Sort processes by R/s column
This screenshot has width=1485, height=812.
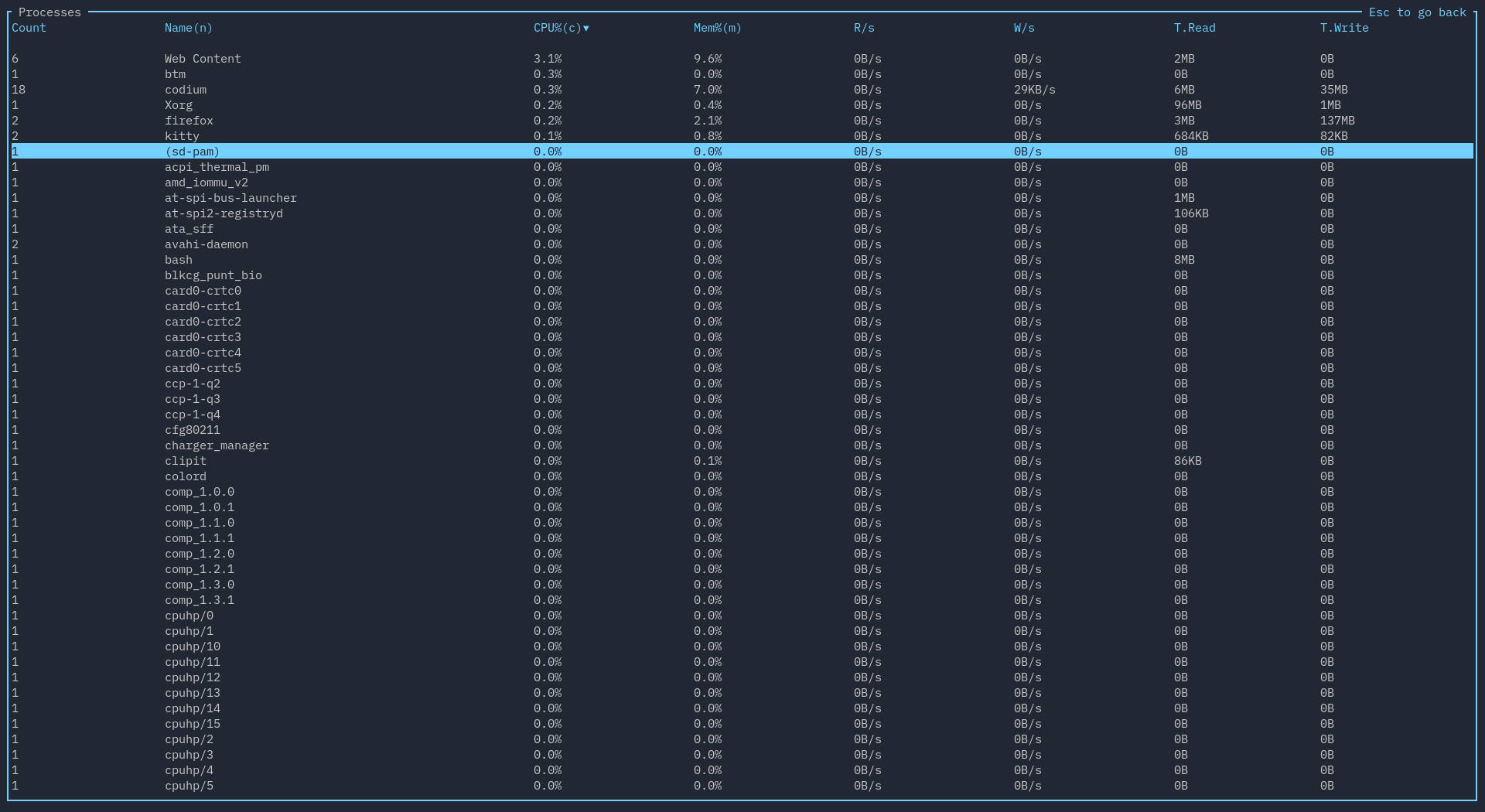tap(865, 28)
